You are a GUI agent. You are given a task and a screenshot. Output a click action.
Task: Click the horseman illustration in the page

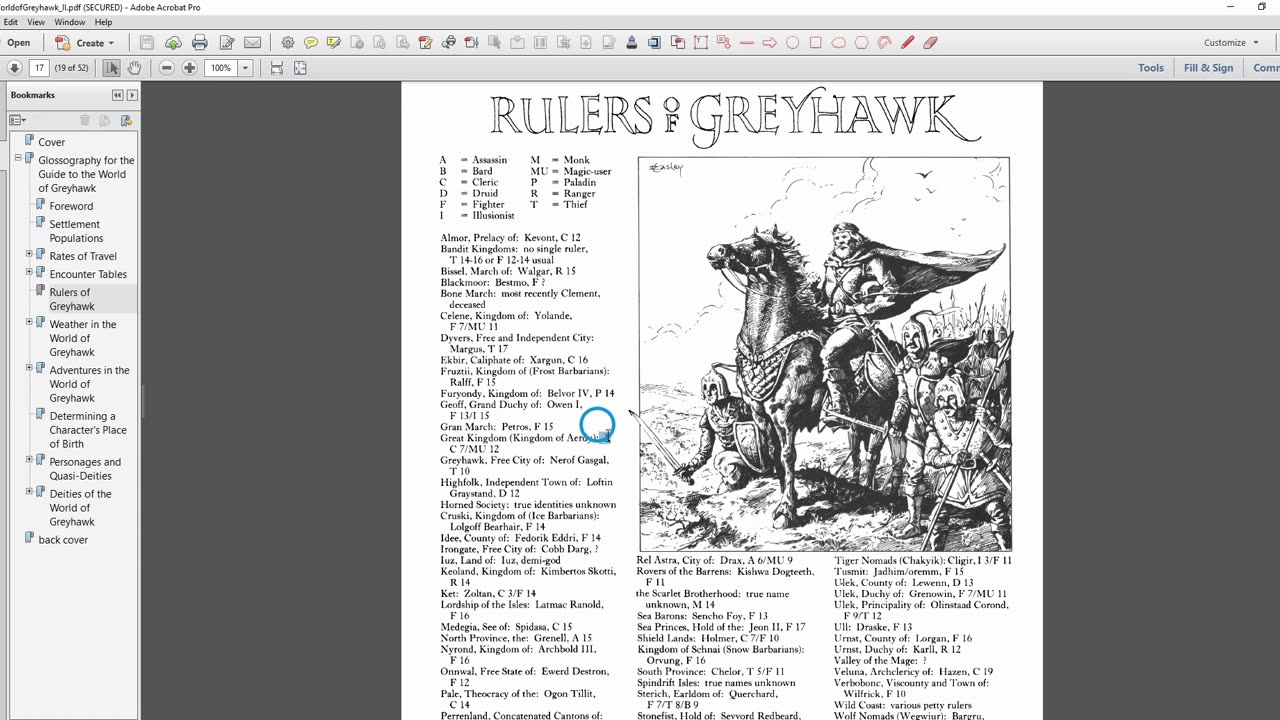click(x=824, y=354)
